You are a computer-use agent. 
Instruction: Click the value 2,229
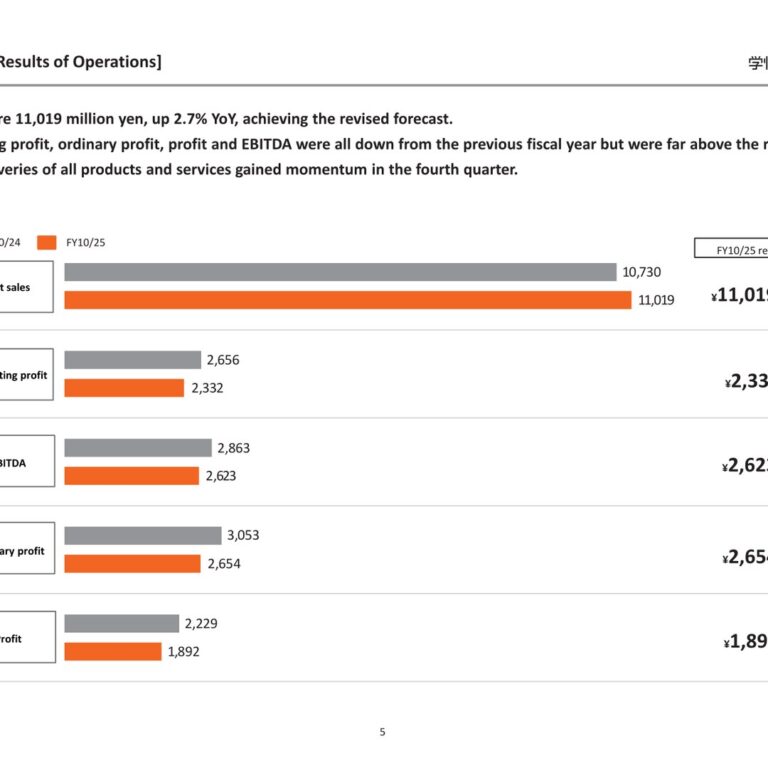pyautogui.click(x=201, y=624)
